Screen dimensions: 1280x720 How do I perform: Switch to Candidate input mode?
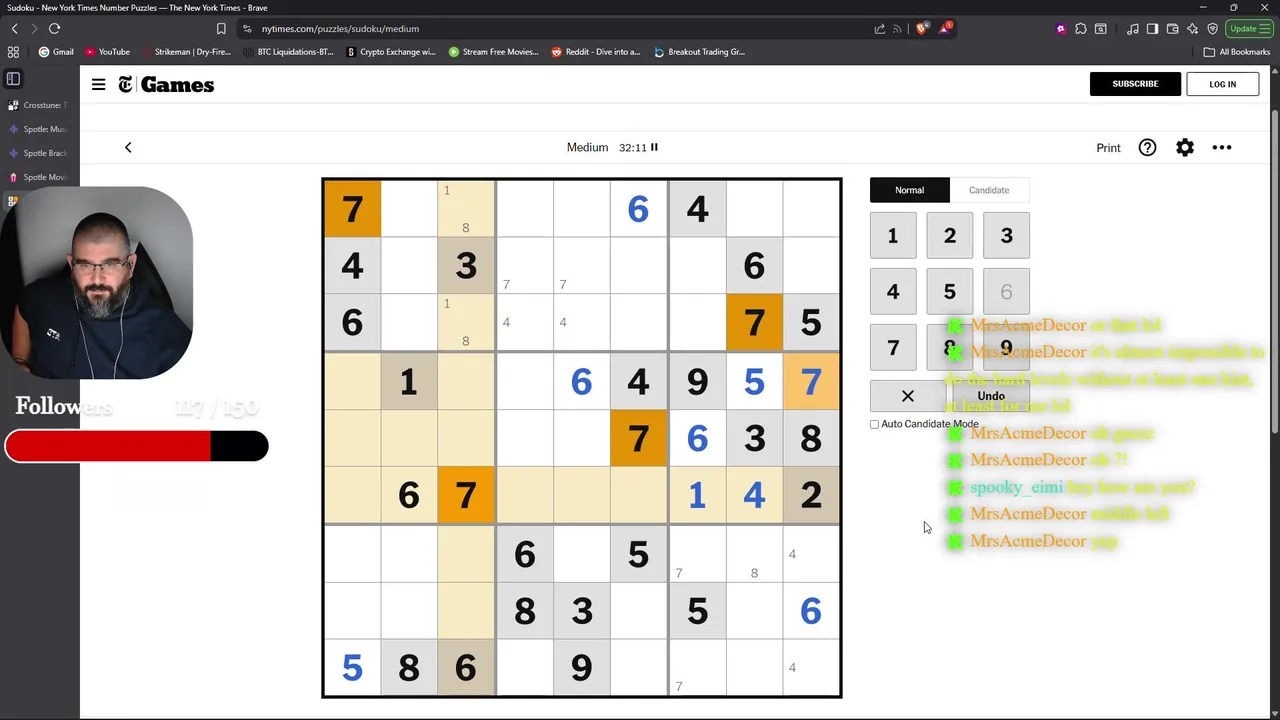tap(989, 190)
